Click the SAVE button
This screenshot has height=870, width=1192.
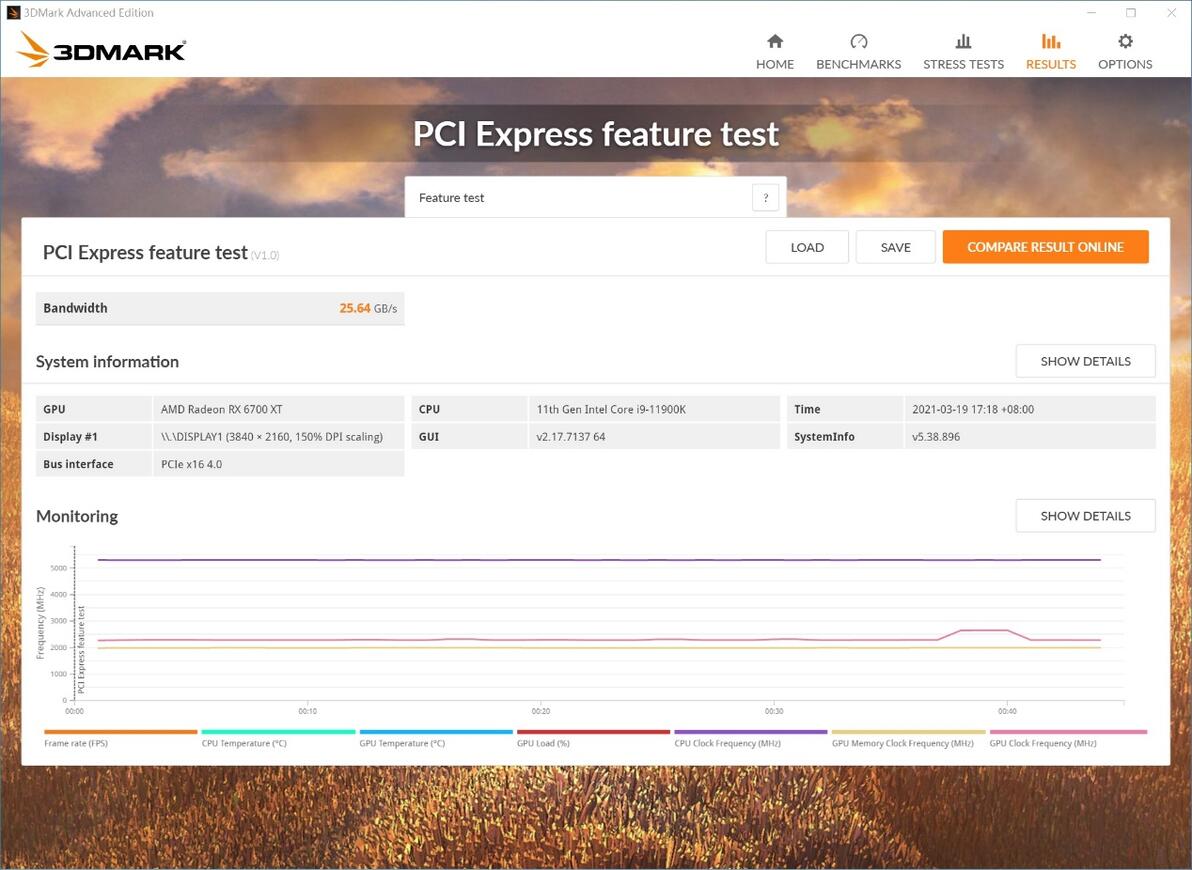click(896, 247)
